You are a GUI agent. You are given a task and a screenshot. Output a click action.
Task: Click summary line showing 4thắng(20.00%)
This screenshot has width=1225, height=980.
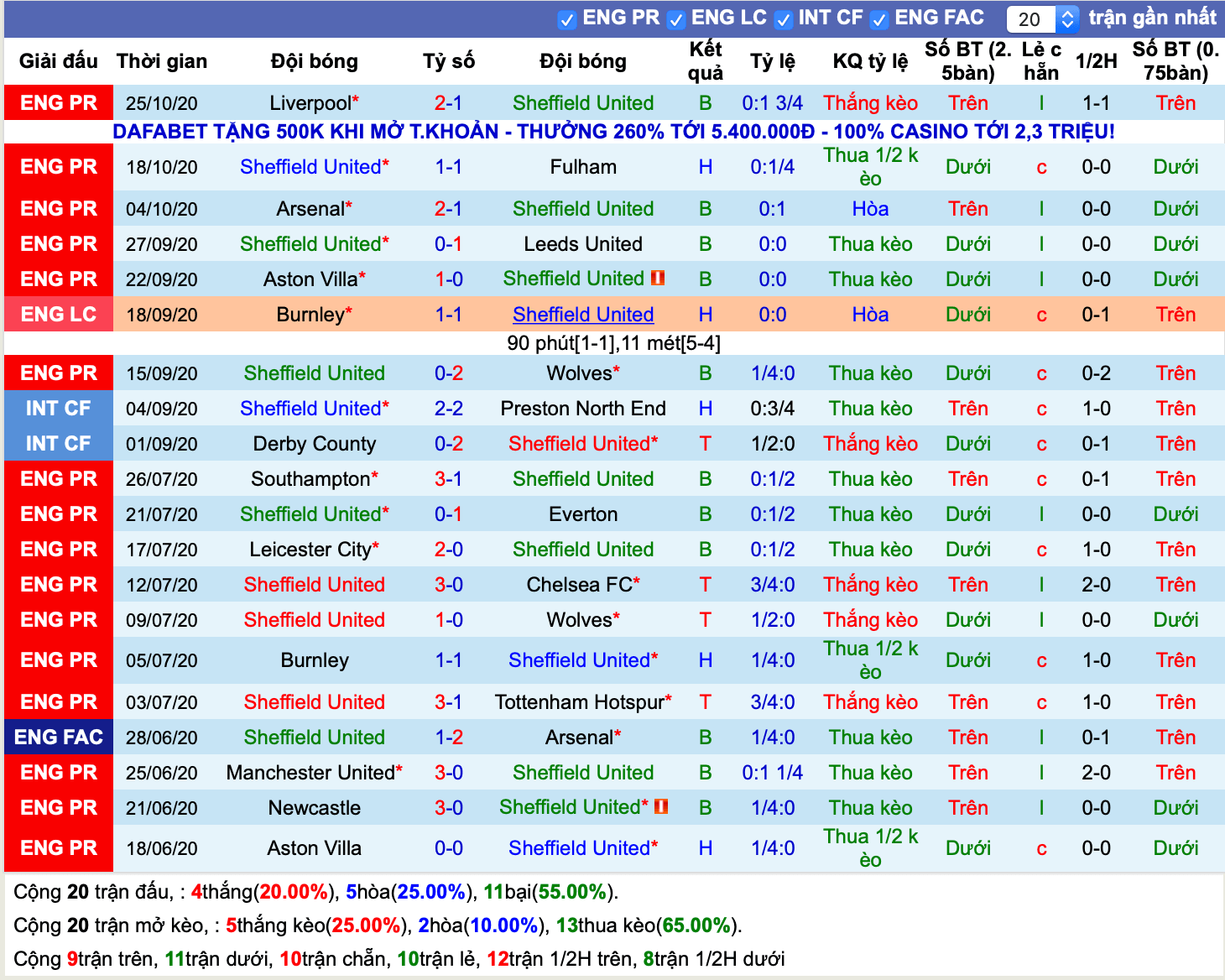pos(315,892)
